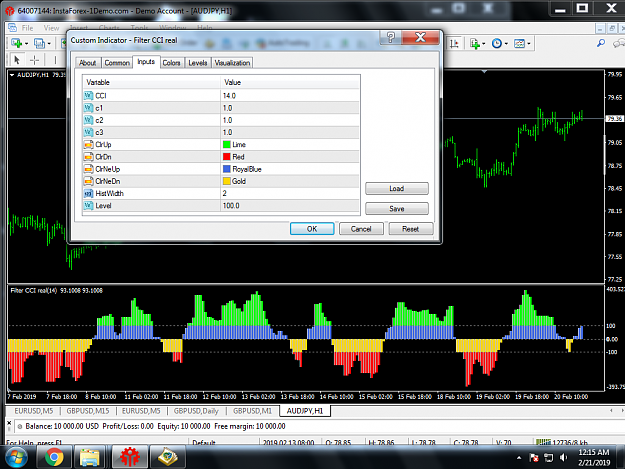Screen dimensions: 625x469
Task: Open the File menu
Action: click(x=27, y=28)
